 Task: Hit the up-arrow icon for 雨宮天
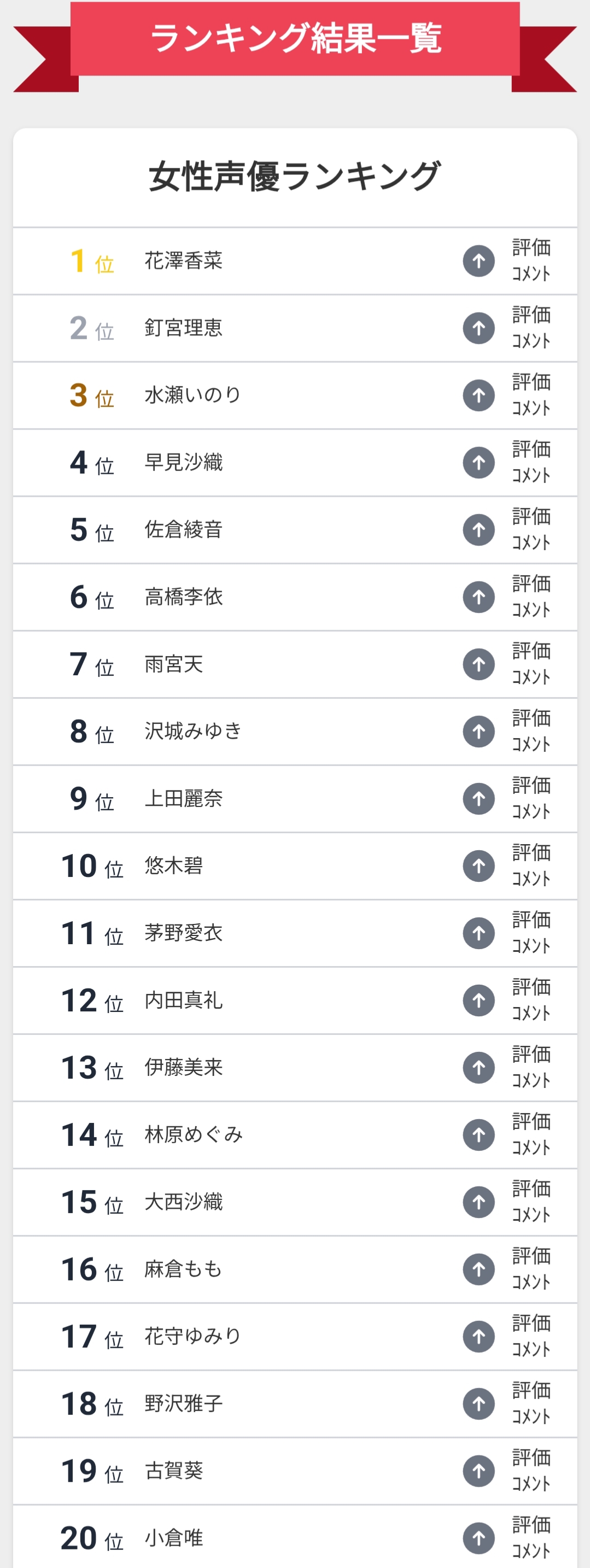pyautogui.click(x=478, y=664)
